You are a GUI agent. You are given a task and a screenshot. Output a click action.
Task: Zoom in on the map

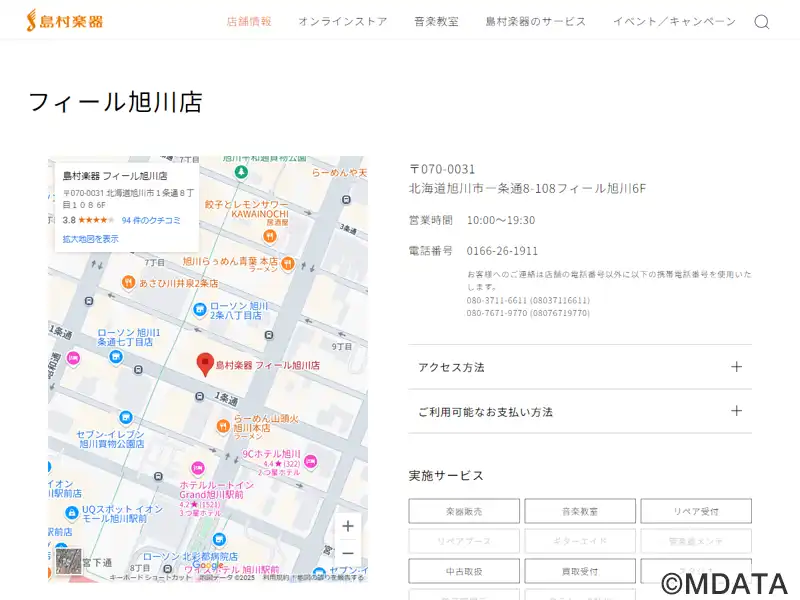point(348,526)
